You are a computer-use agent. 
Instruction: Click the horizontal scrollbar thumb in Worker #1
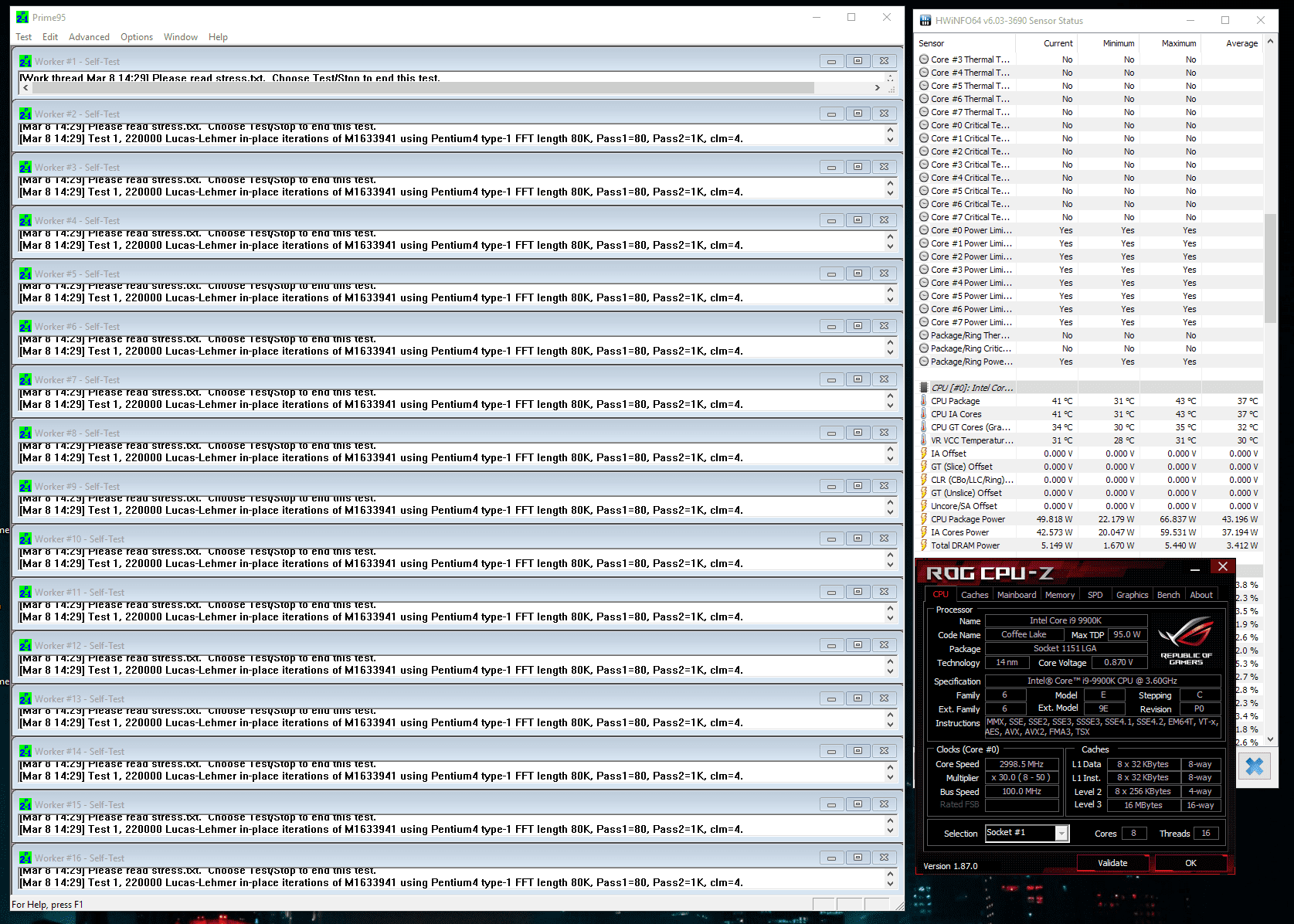coord(423,88)
